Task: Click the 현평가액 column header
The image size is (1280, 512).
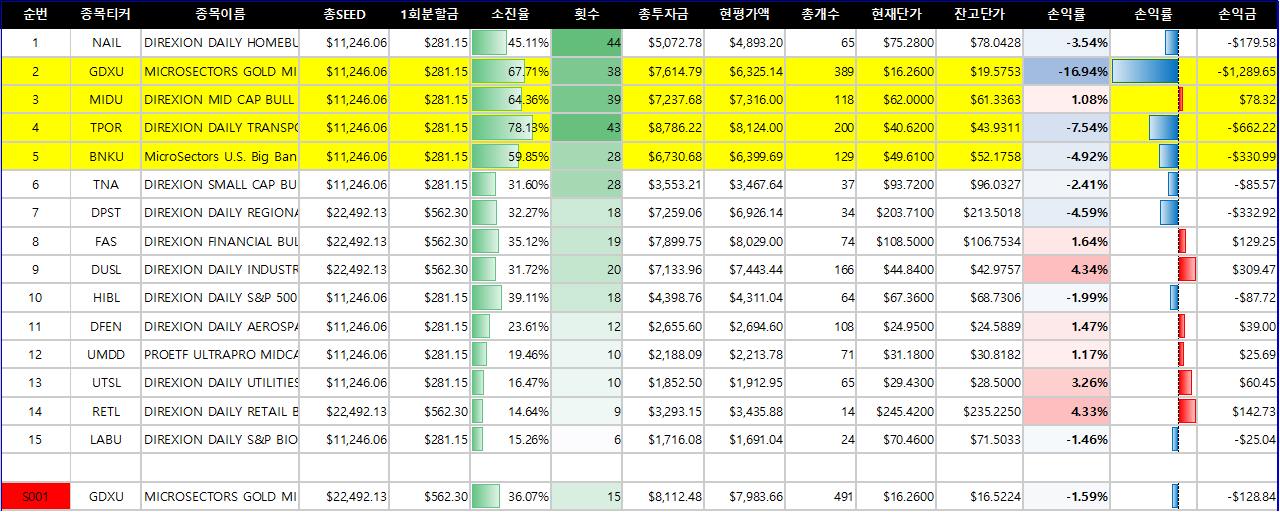Action: pyautogui.click(x=745, y=15)
